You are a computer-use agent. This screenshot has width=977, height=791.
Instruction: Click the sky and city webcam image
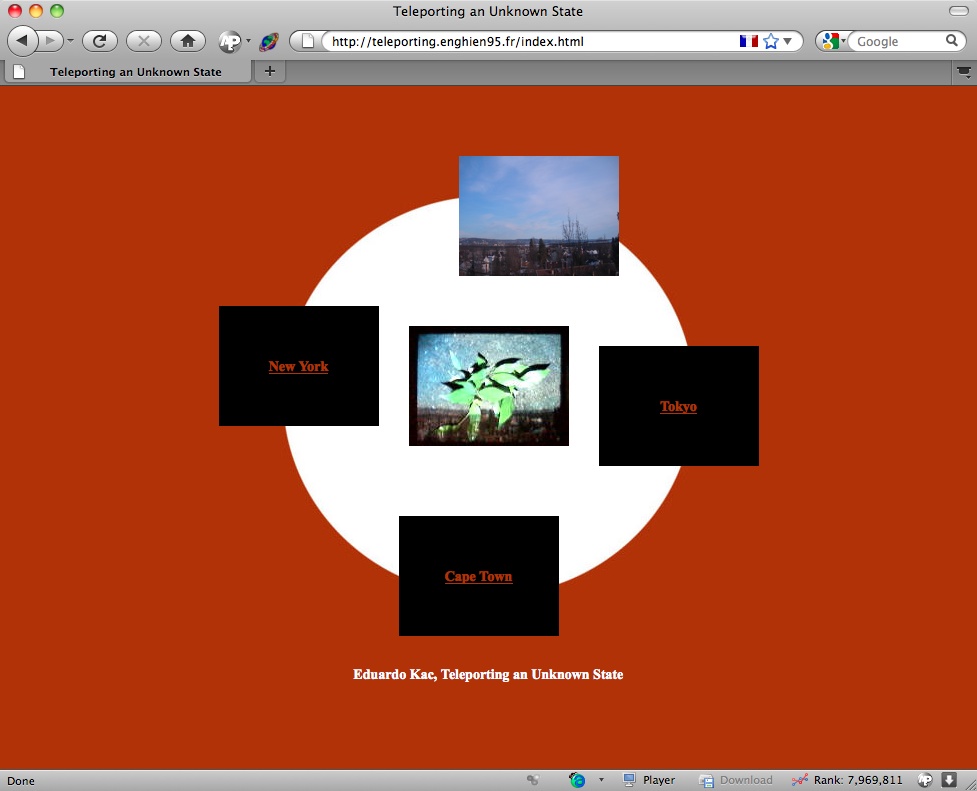(539, 216)
